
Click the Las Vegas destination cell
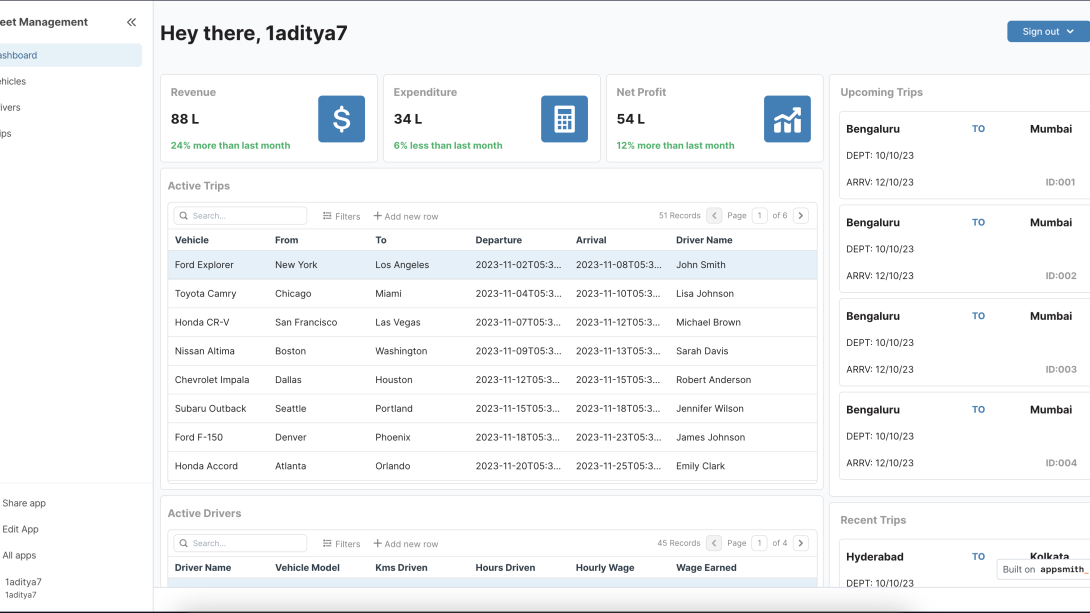point(398,322)
